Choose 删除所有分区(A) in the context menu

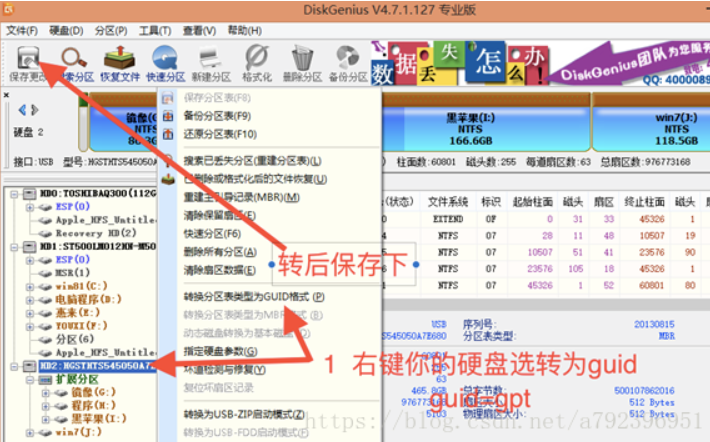[x=220, y=252]
